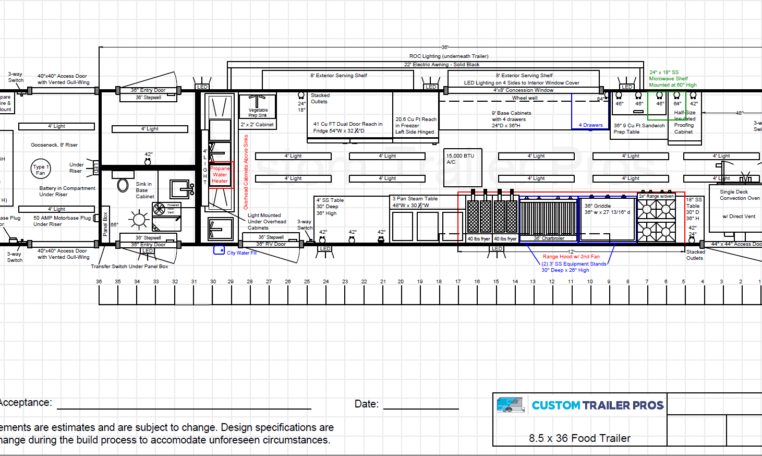Click the 15,000 BTU A/C unit box
The height and width of the screenshot is (456, 762).
463,168
